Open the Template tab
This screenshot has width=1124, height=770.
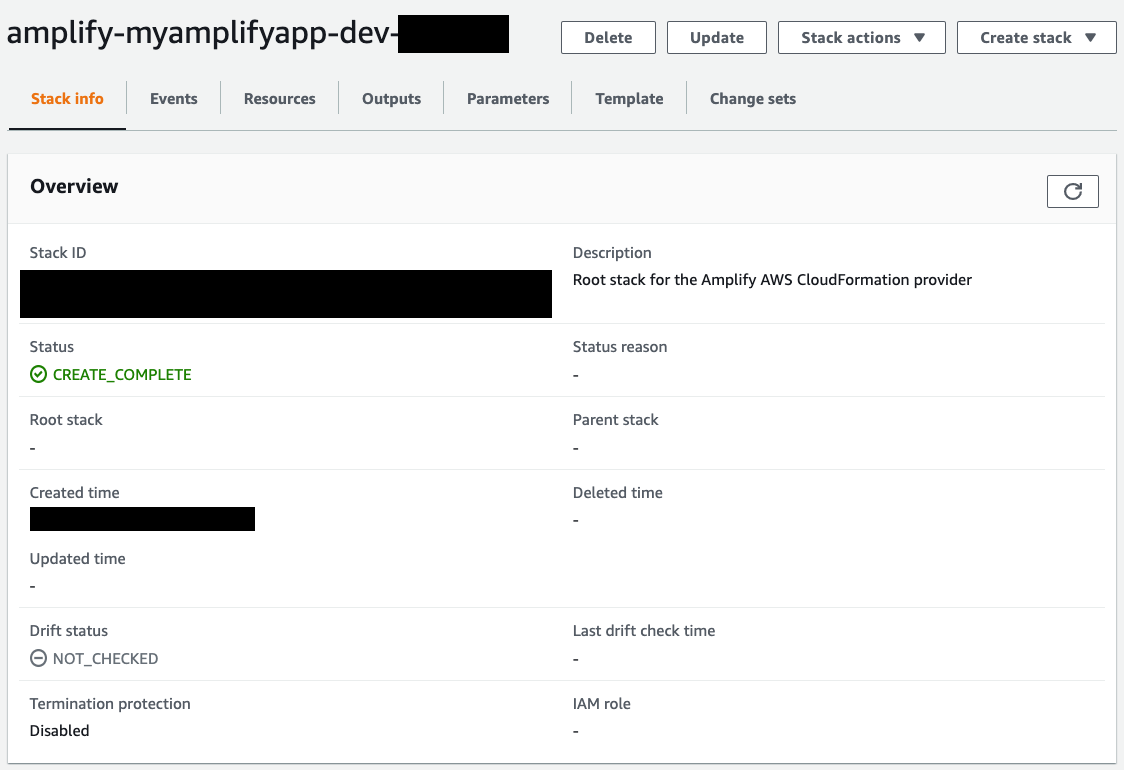[629, 99]
